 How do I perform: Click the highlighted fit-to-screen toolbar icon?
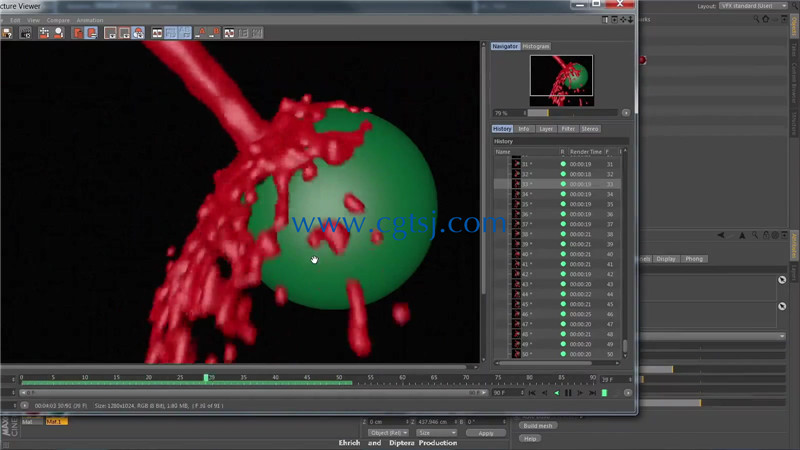pos(138,33)
